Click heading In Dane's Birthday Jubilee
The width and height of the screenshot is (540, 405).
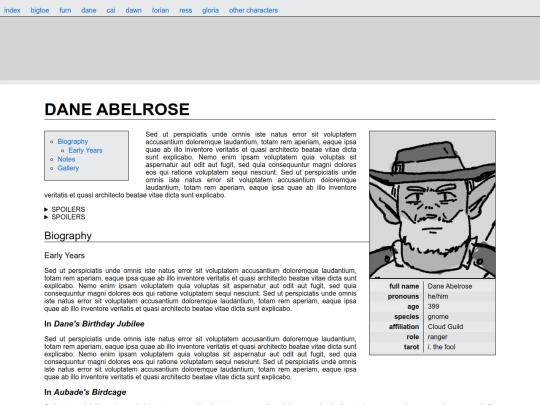click(94, 324)
